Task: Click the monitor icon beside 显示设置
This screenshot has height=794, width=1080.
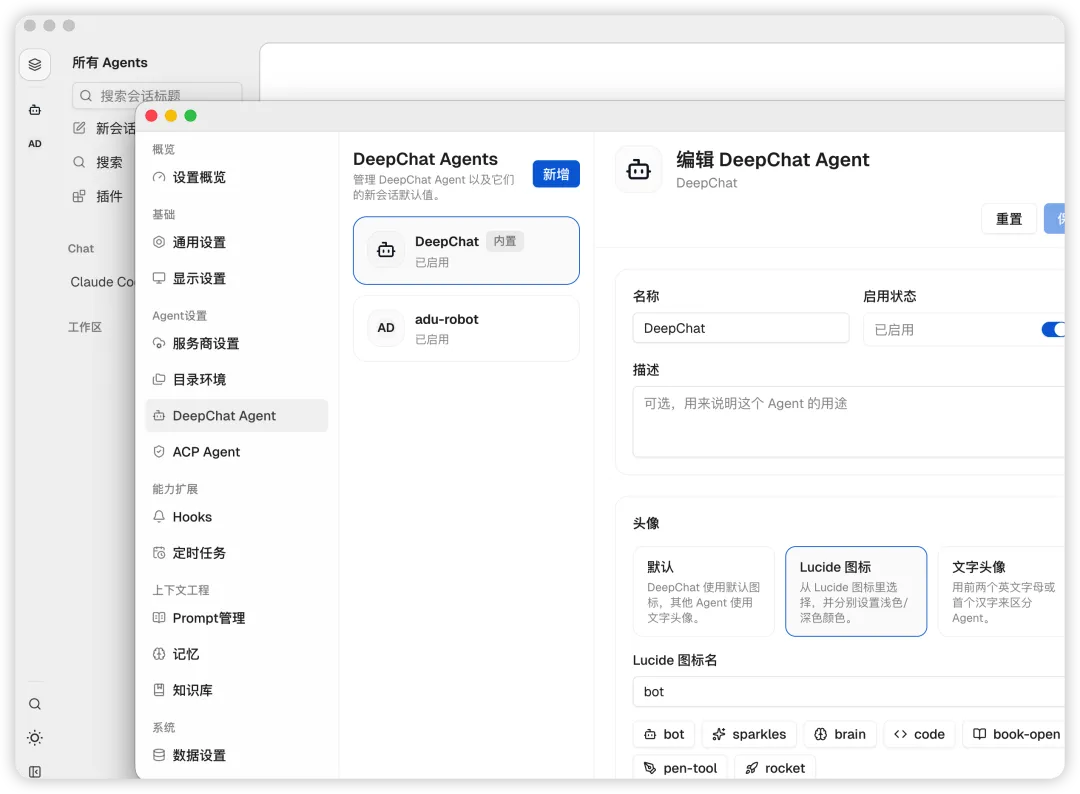Action: point(159,278)
